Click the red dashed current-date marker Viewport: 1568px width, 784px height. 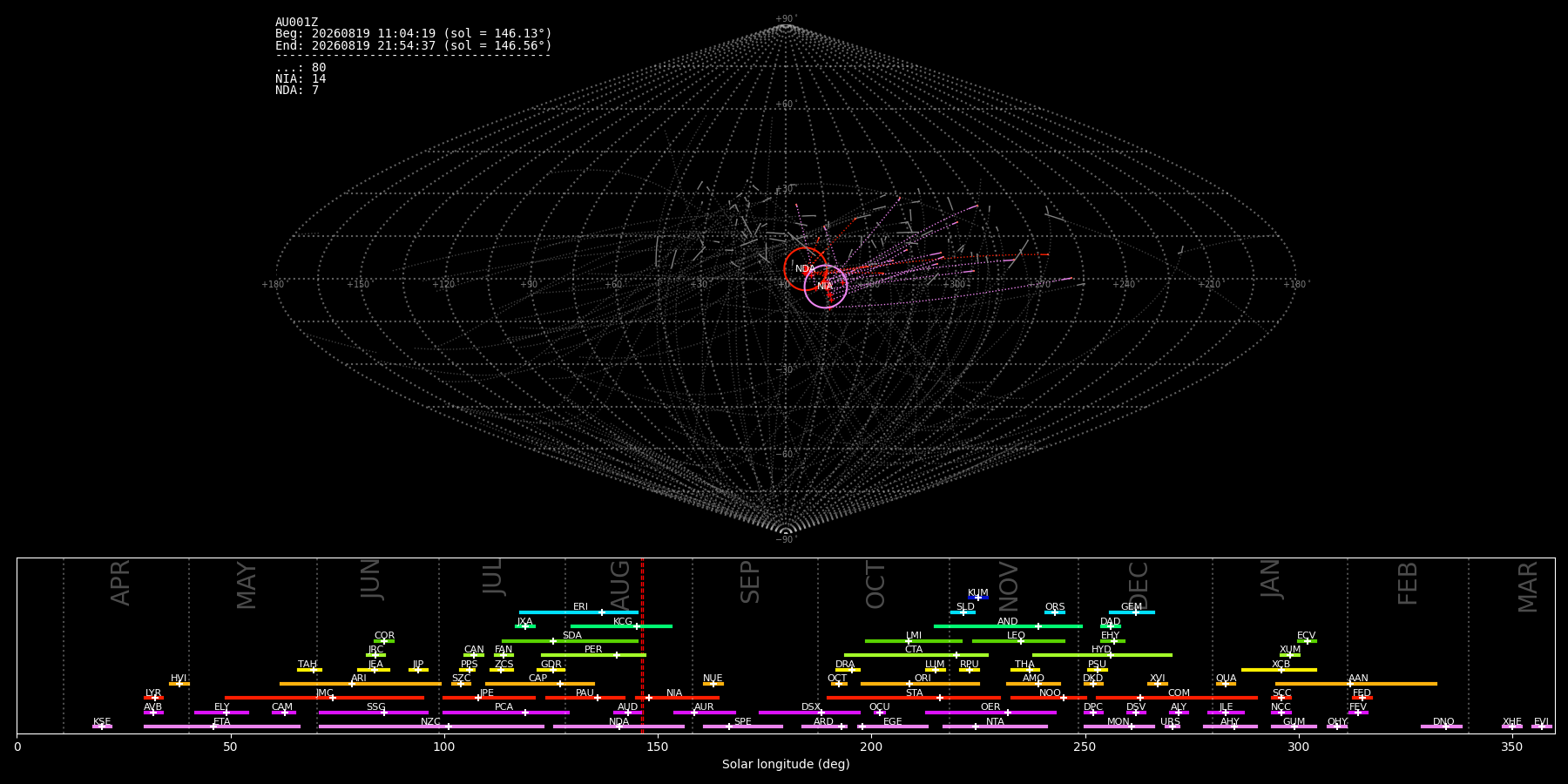[642, 645]
